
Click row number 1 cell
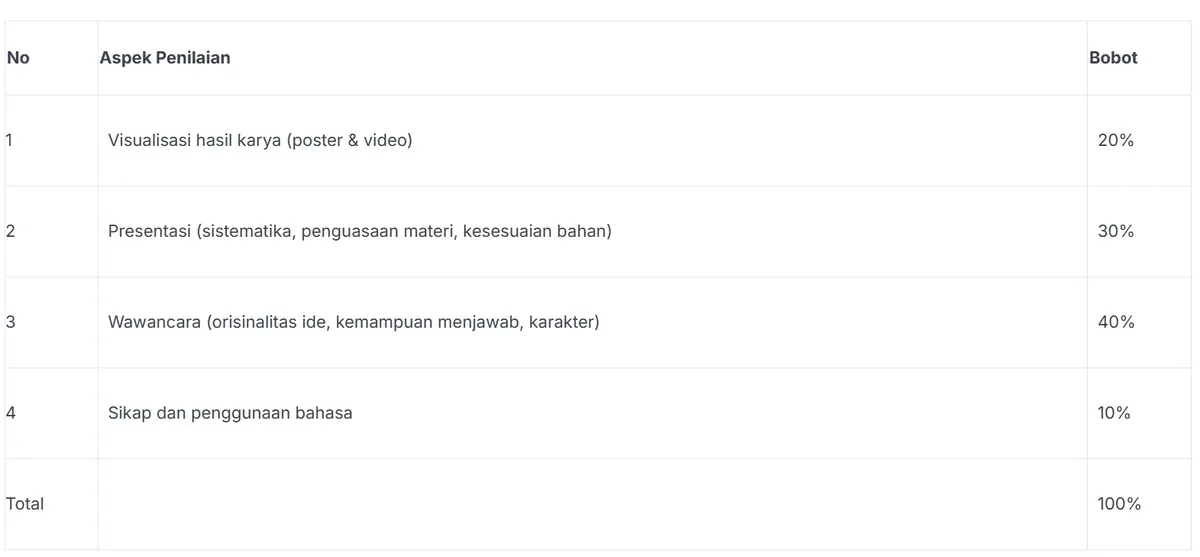coord(10,140)
